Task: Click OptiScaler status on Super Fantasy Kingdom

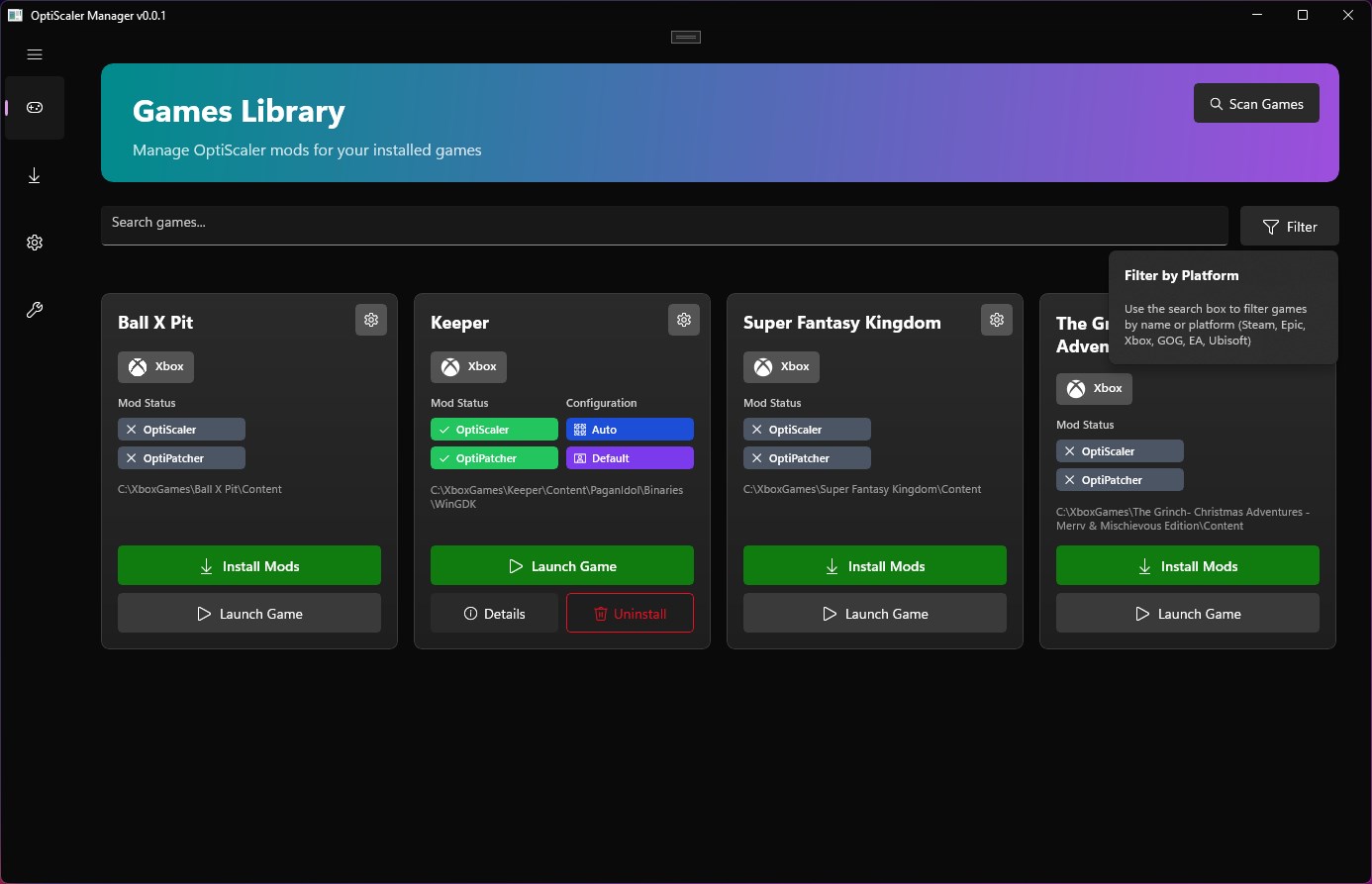Action: (x=807, y=430)
